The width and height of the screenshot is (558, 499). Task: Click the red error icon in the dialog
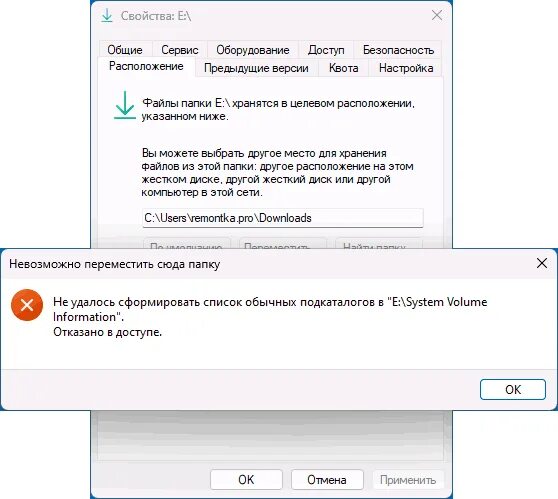pyautogui.click(x=27, y=305)
